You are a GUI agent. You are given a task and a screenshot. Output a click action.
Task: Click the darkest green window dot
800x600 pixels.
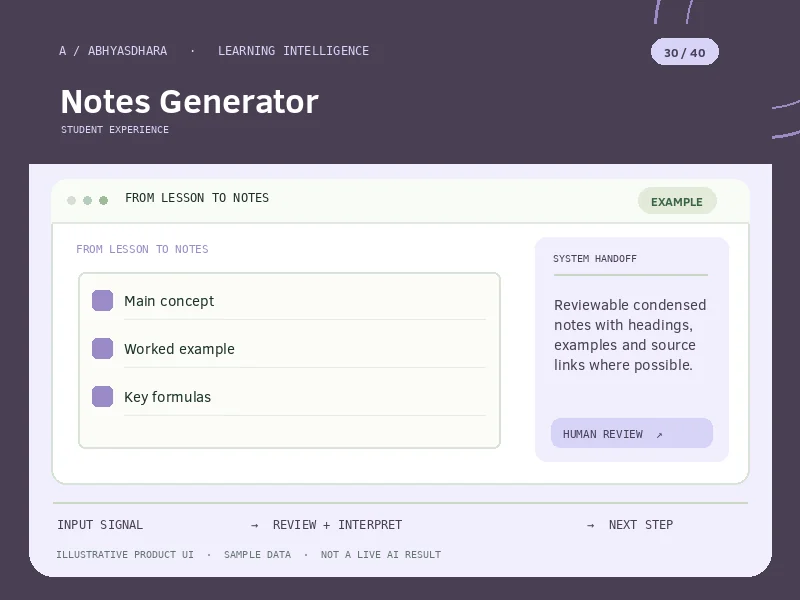tap(104, 200)
